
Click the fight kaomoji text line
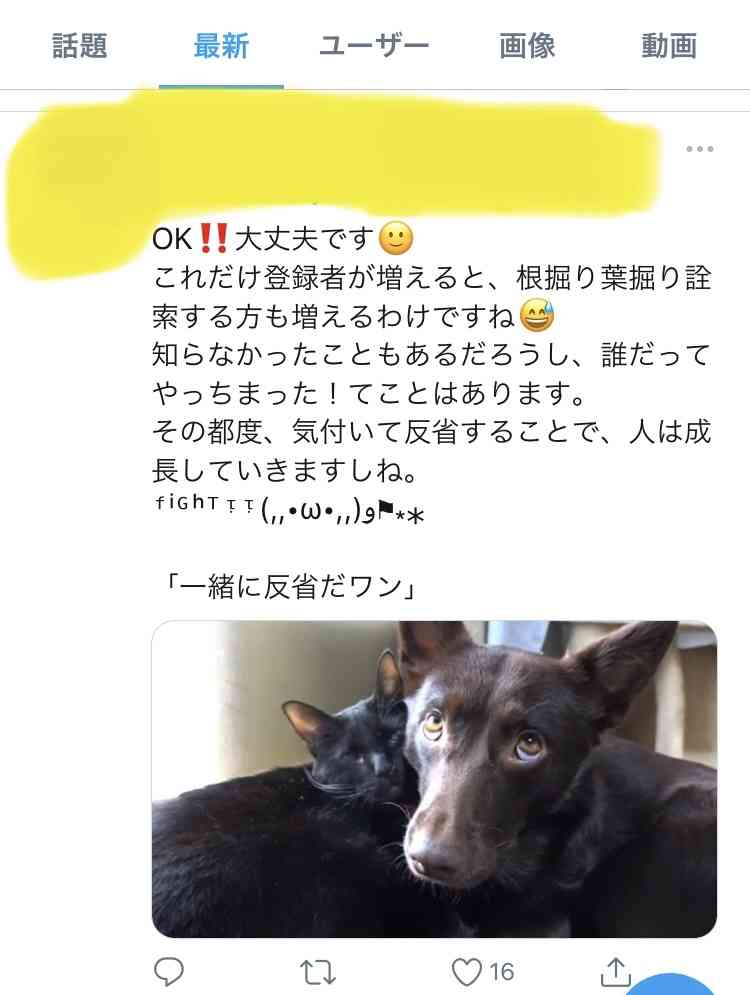289,509
